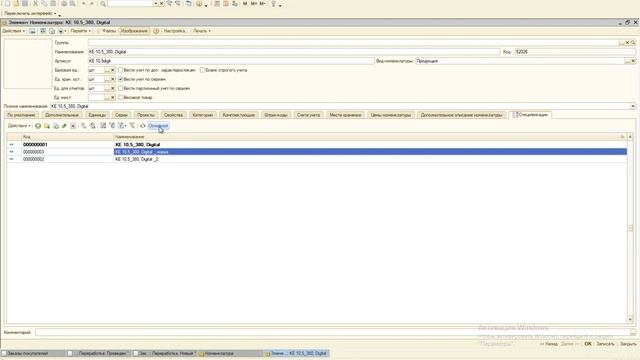
Task: Click the help icon in main toolbar
Action: point(199,4)
